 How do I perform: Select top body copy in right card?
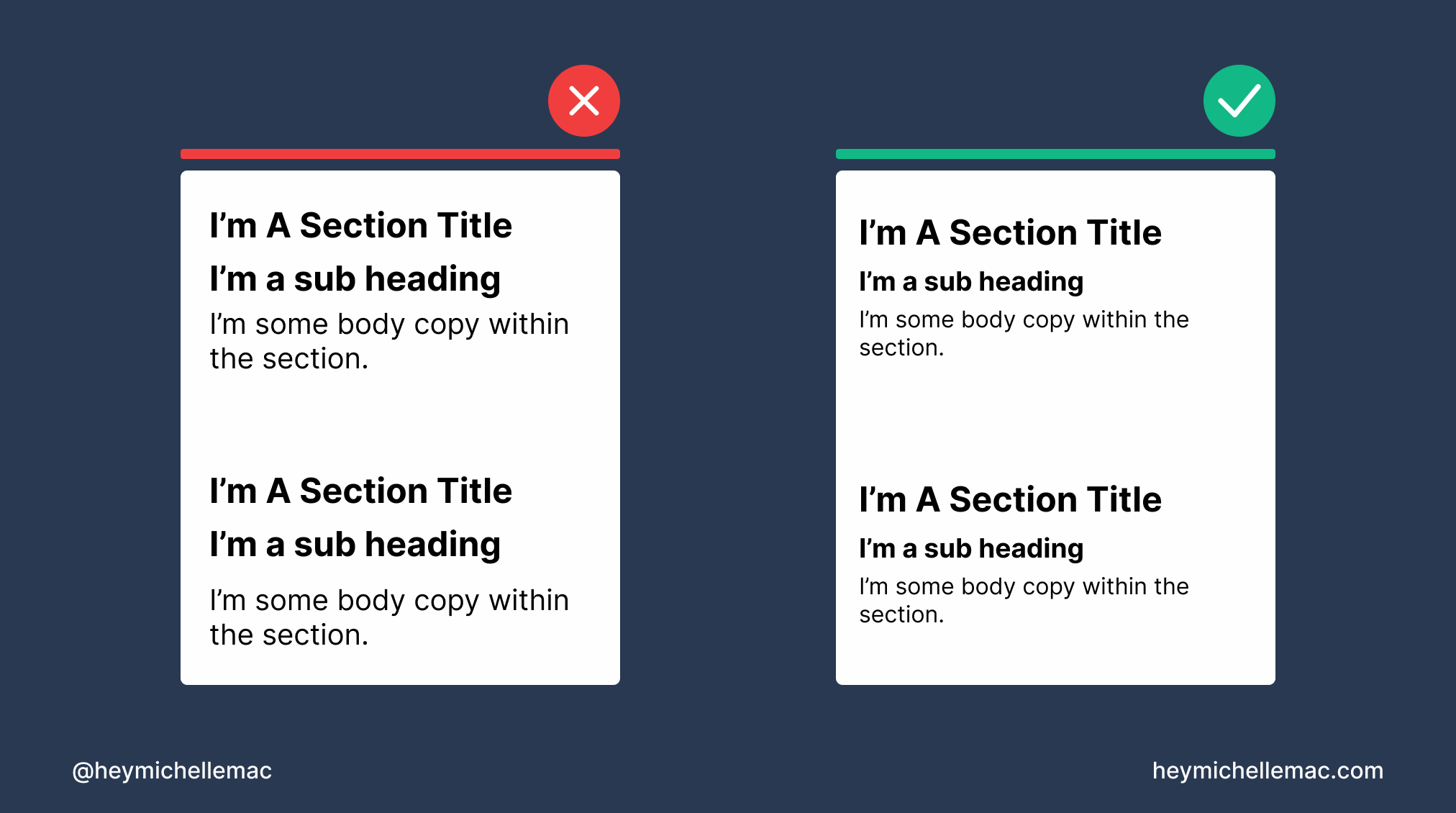coord(1024,333)
